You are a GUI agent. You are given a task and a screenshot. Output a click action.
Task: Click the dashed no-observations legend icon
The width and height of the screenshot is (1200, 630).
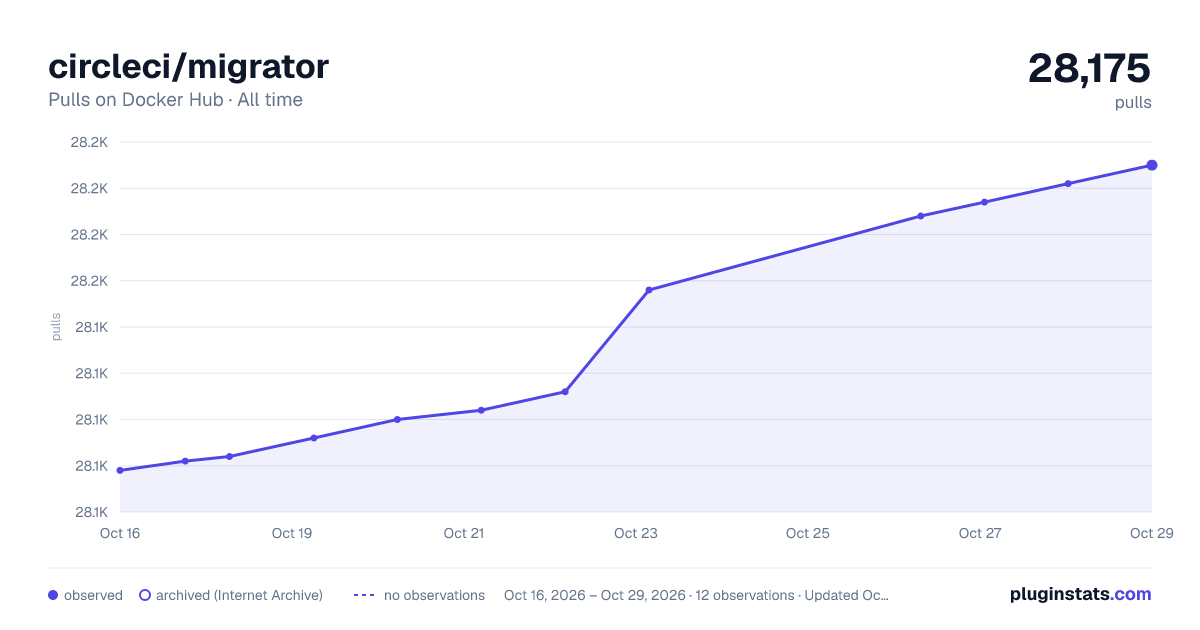click(x=364, y=595)
